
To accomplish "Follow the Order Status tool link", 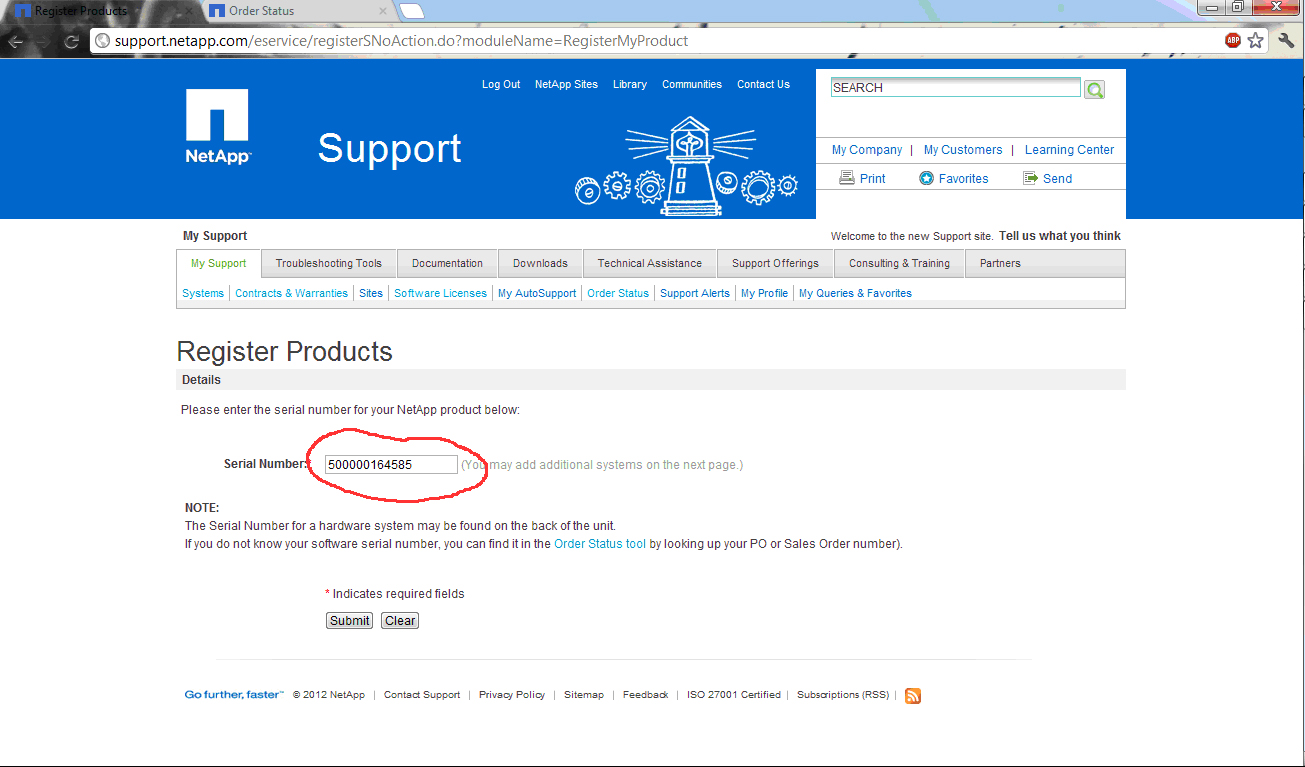I will (600, 544).
